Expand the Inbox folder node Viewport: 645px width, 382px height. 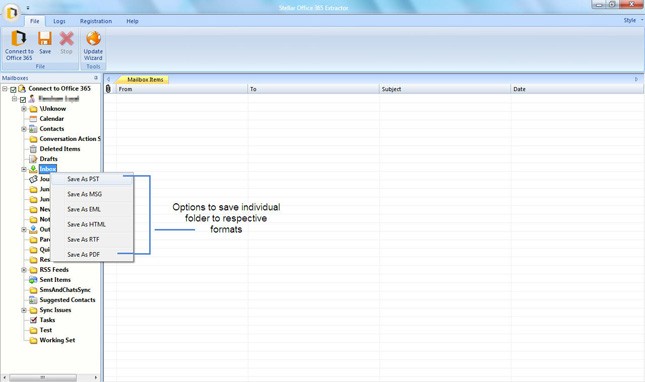[x=24, y=169]
